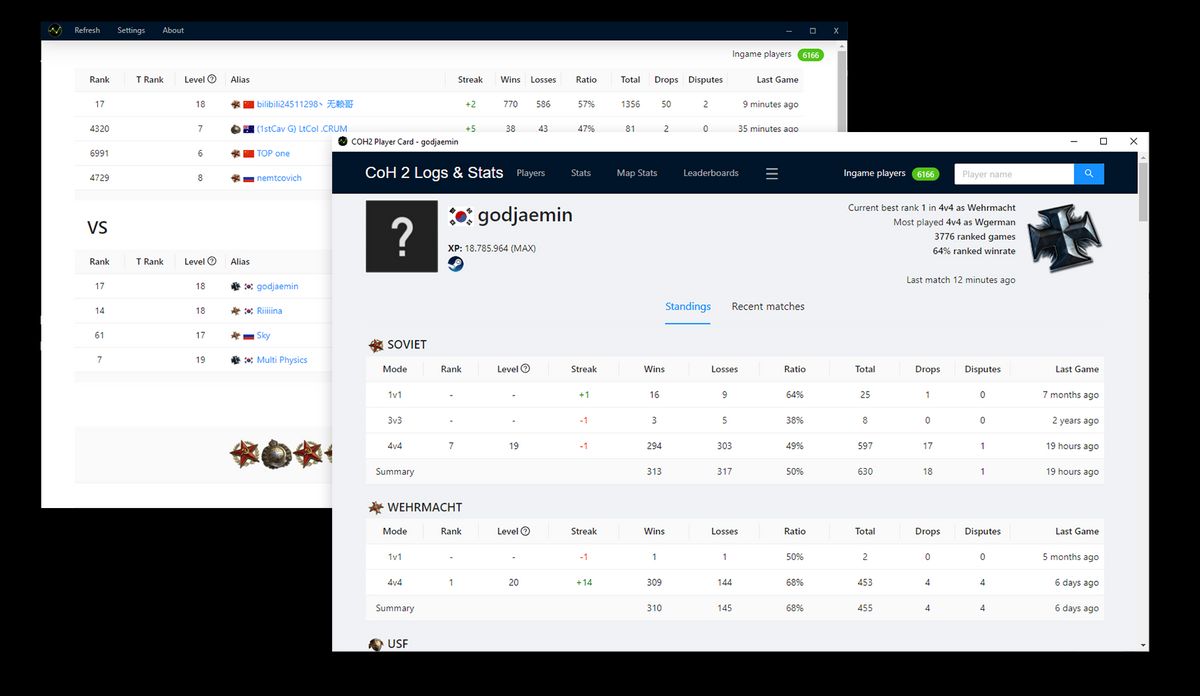1200x696 pixels.
Task: Open the Sky player link
Action: click(263, 336)
